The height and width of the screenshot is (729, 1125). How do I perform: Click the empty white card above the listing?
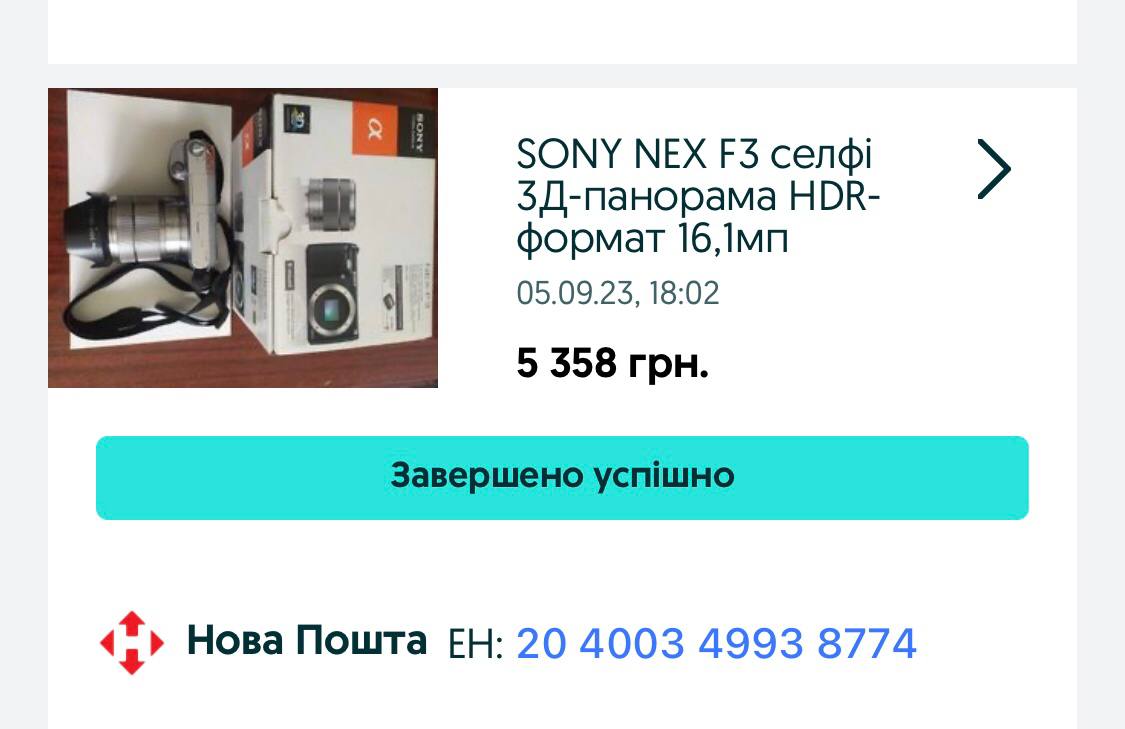click(562, 32)
